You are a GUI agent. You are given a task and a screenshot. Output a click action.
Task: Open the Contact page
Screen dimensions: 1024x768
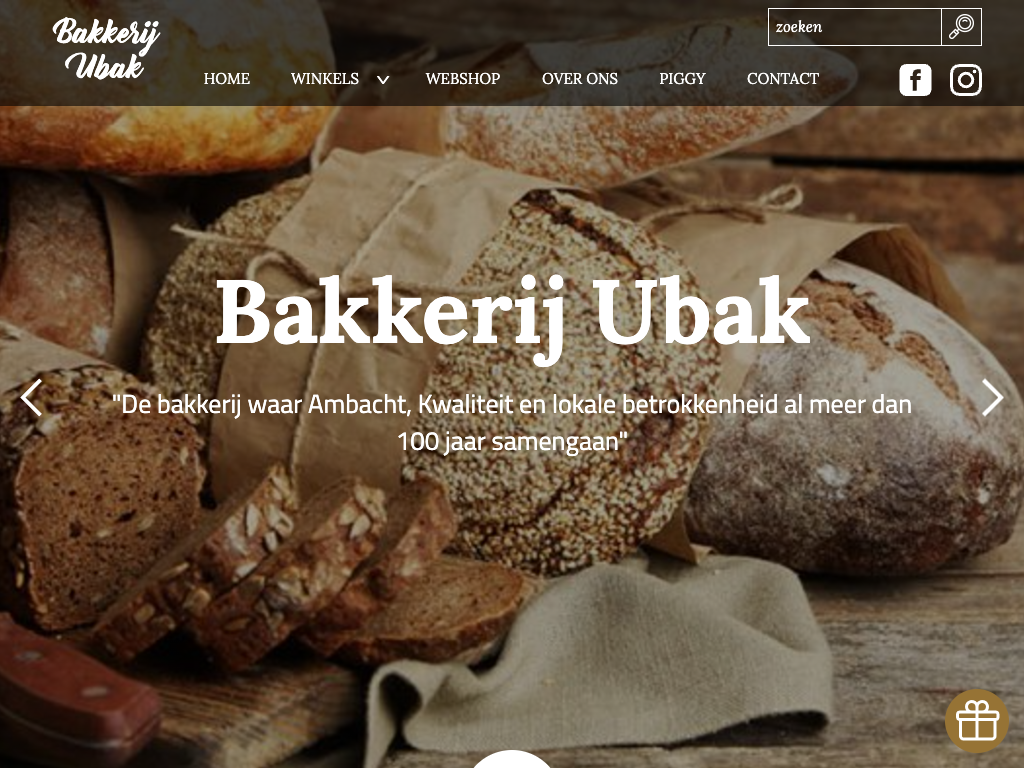[782, 78]
